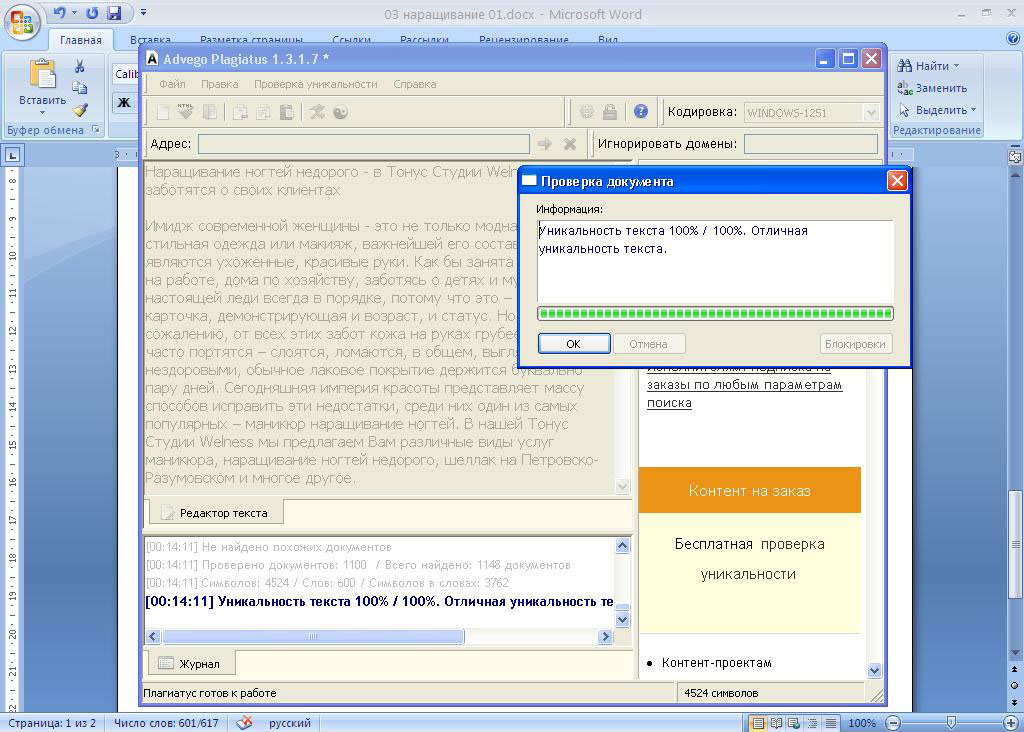Click log scroll-up arrow in Журнал pane
Screen dimensions: 1024x732
[623, 546]
